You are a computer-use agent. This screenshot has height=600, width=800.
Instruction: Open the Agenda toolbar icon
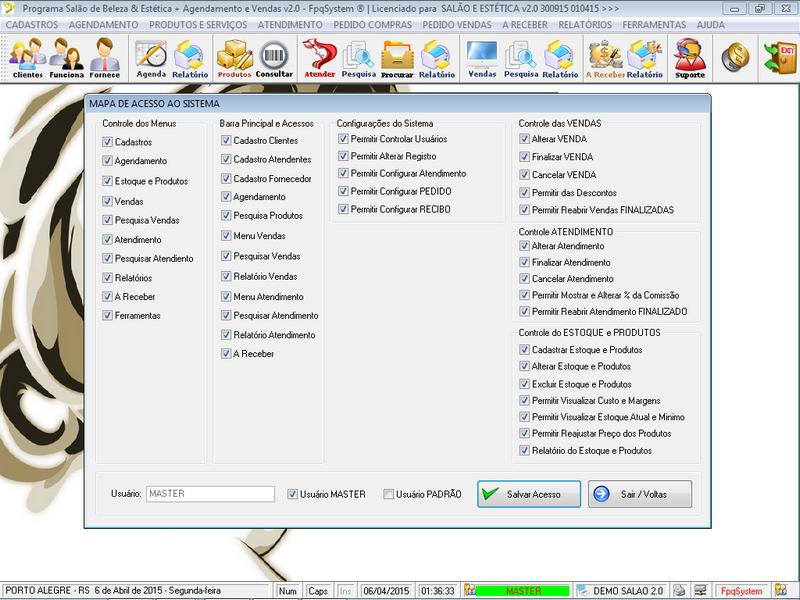pos(151,58)
